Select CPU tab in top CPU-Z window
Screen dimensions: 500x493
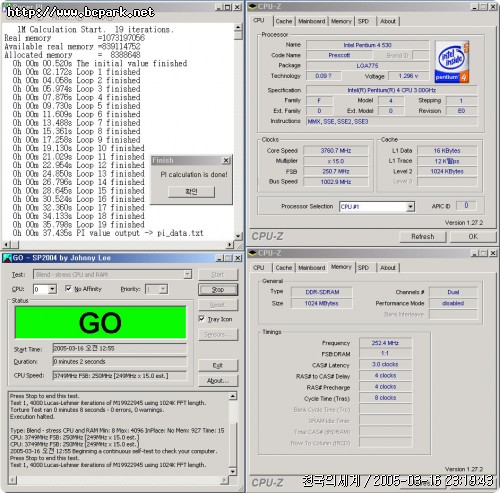coord(259,21)
